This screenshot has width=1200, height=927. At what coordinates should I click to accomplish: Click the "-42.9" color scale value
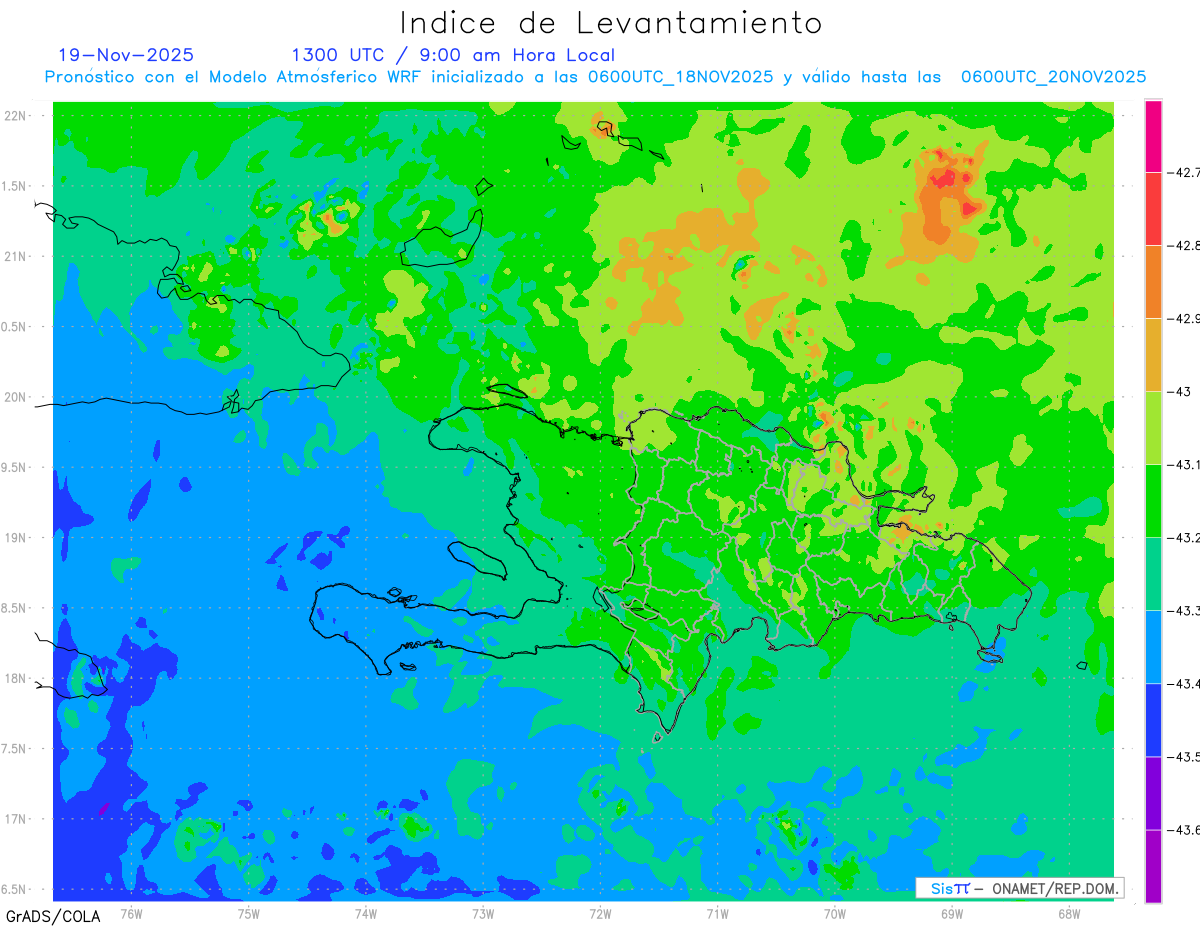coord(1184,319)
